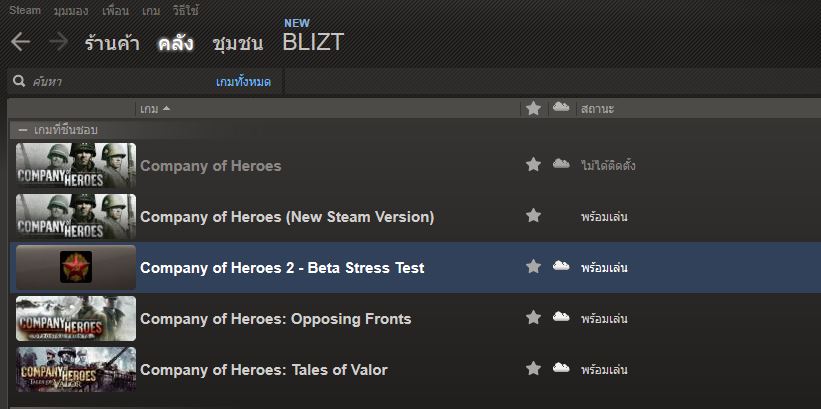Sort by cloud column header icon
The height and width of the screenshot is (409, 821).
(561, 107)
